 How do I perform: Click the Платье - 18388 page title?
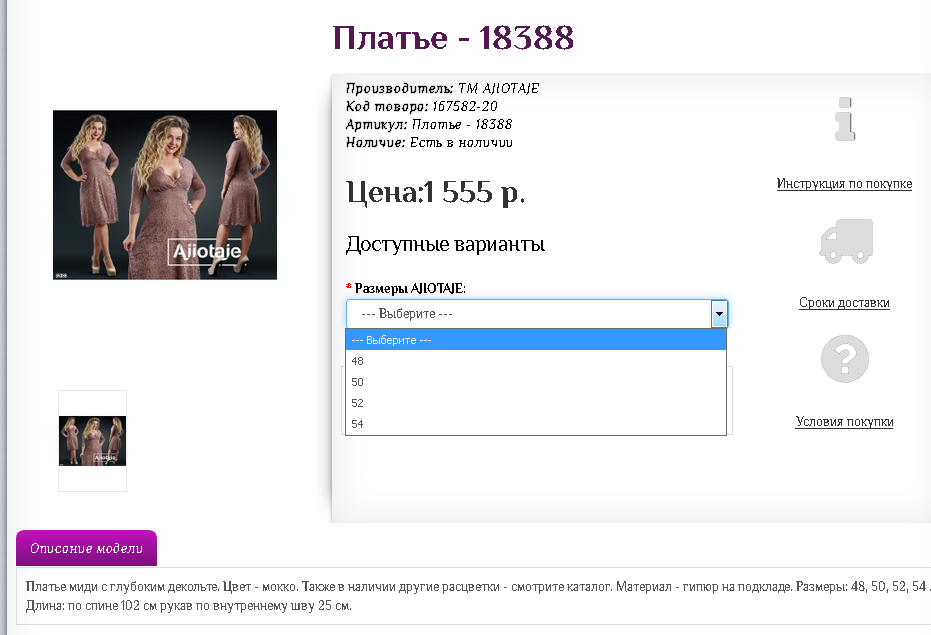[453, 37]
